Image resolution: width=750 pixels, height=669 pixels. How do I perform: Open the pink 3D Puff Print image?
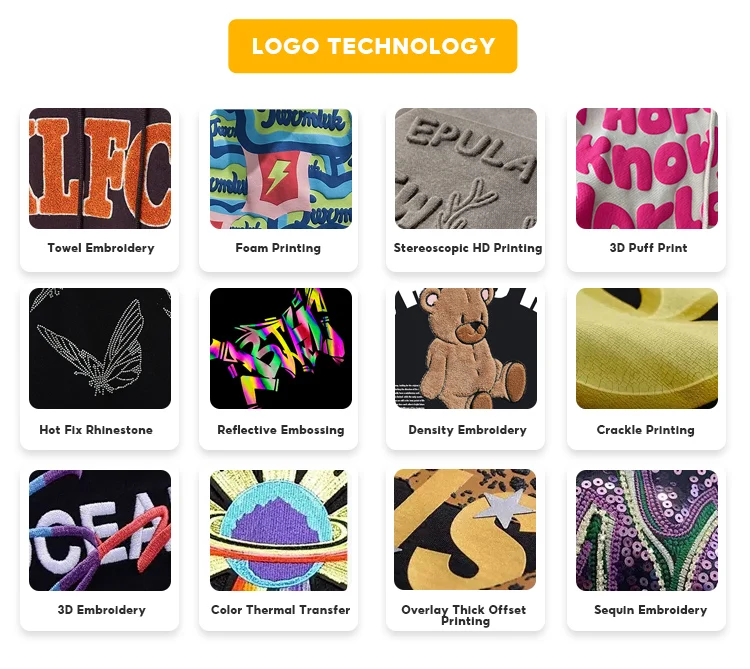(x=647, y=168)
